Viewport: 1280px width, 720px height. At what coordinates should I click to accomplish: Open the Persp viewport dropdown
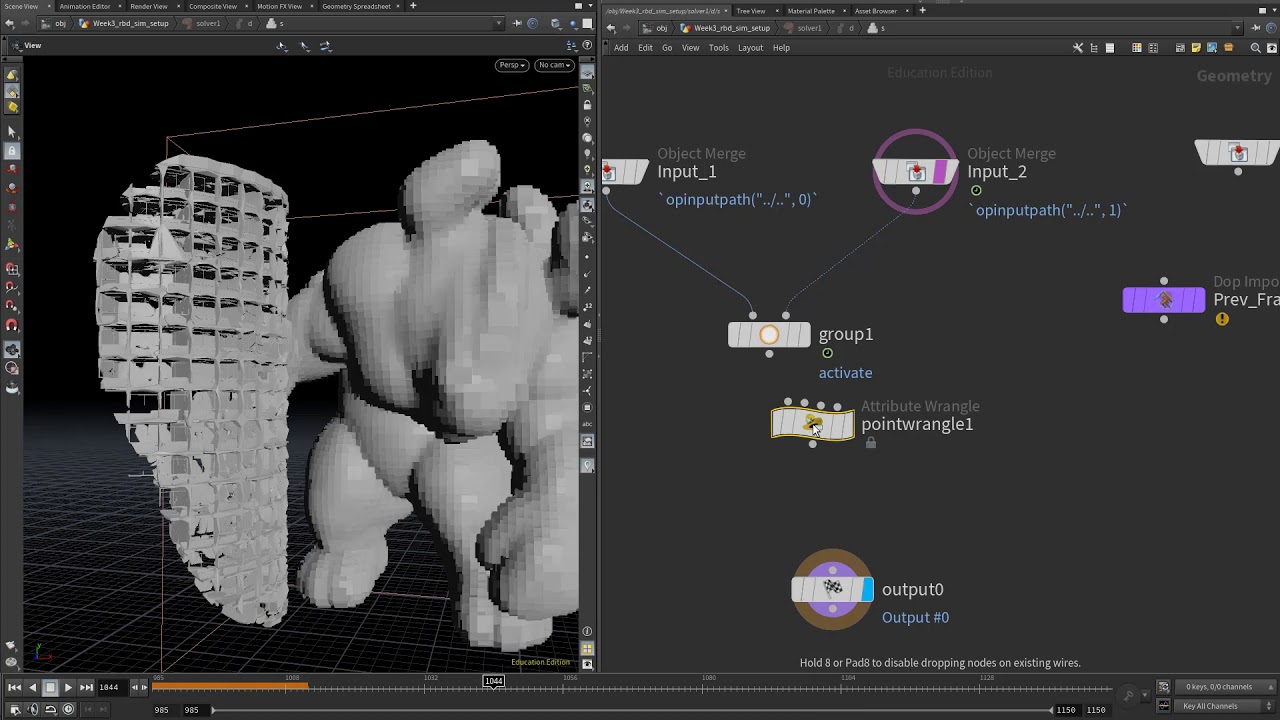[511, 65]
